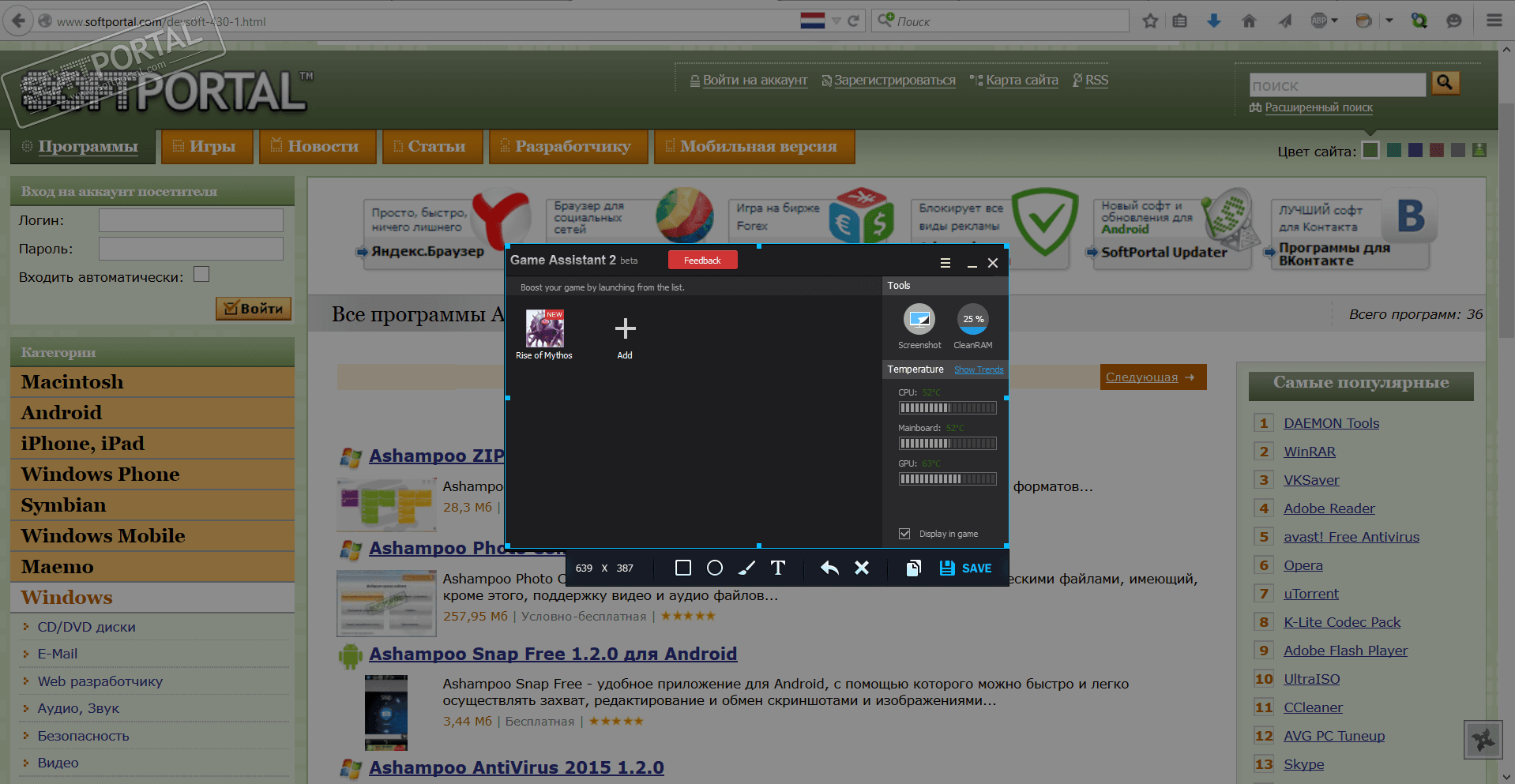Open Расширенный поиск link

[1318, 107]
